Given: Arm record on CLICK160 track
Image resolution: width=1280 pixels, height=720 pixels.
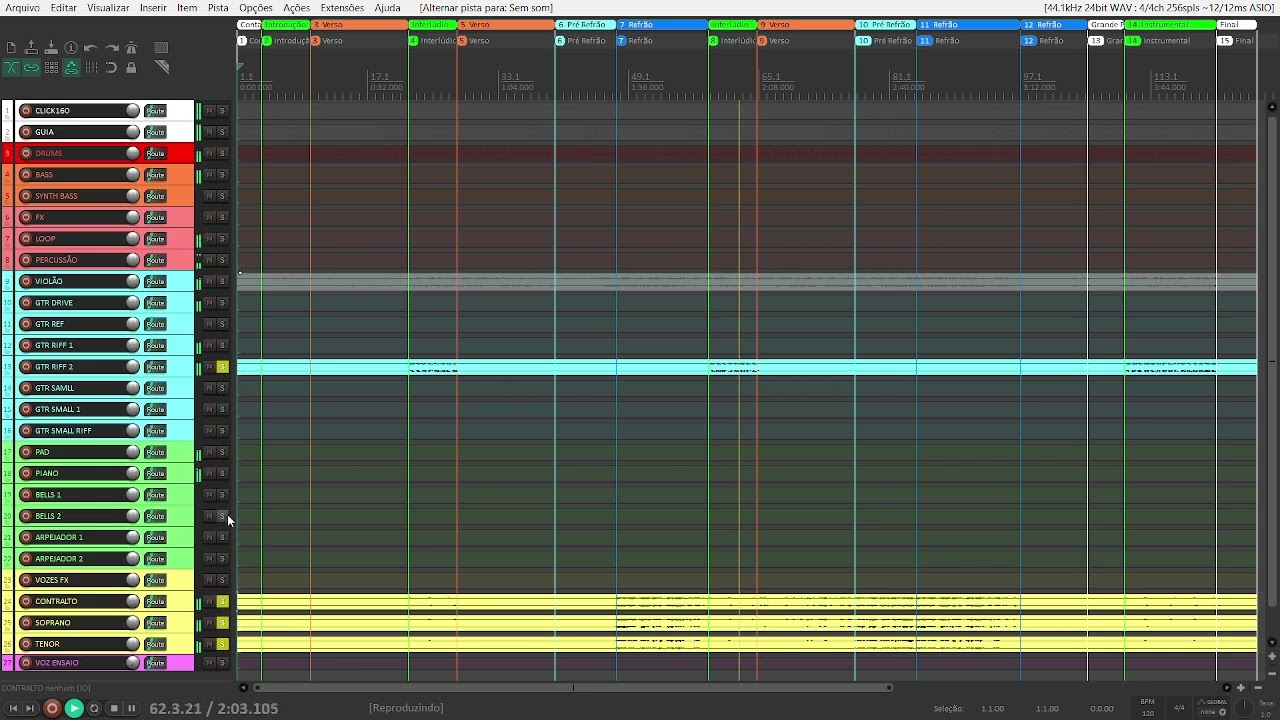Looking at the screenshot, I should point(26,111).
